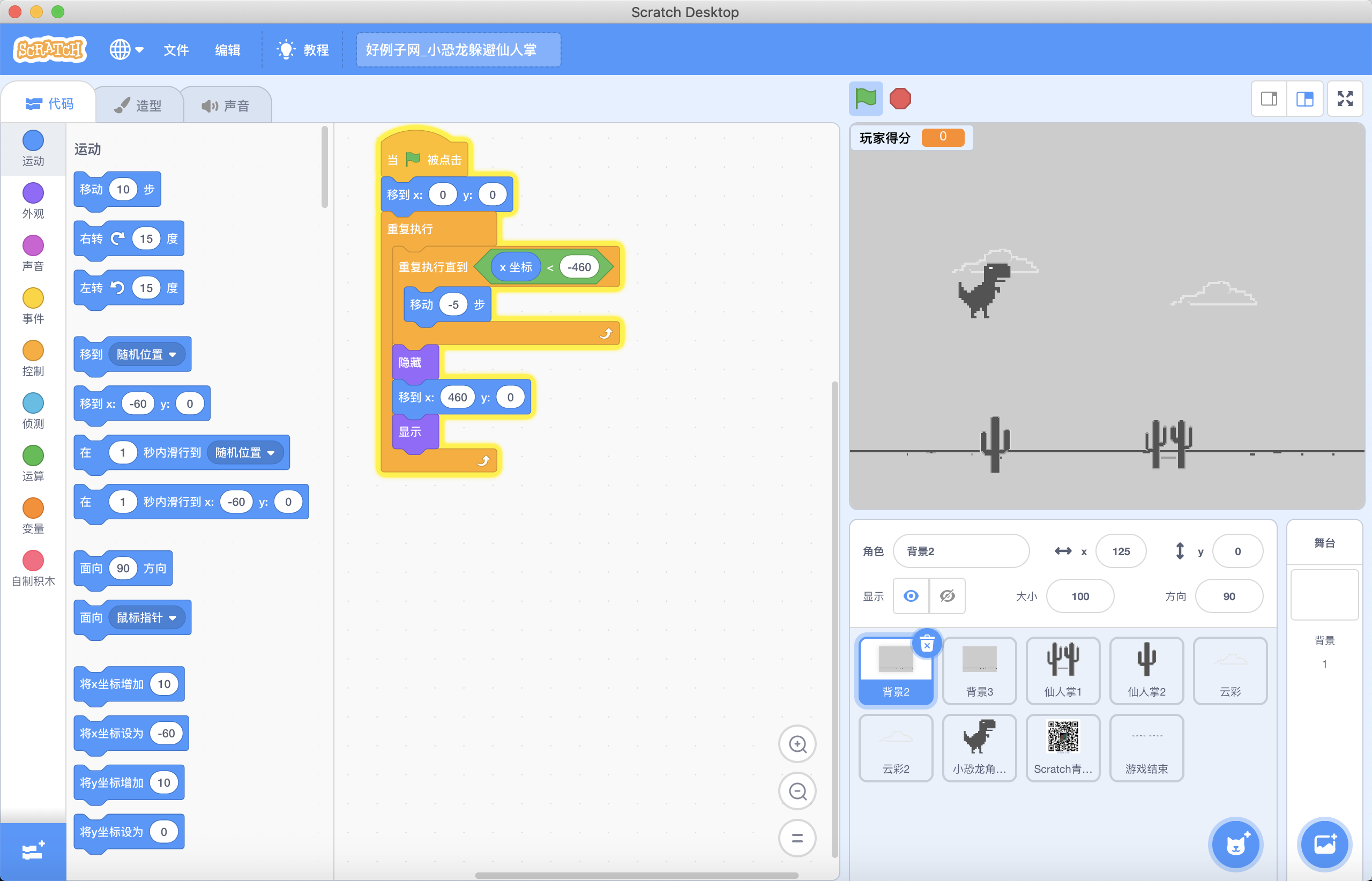Click the 显示 block in the script
1372x881 pixels.
[x=415, y=431]
